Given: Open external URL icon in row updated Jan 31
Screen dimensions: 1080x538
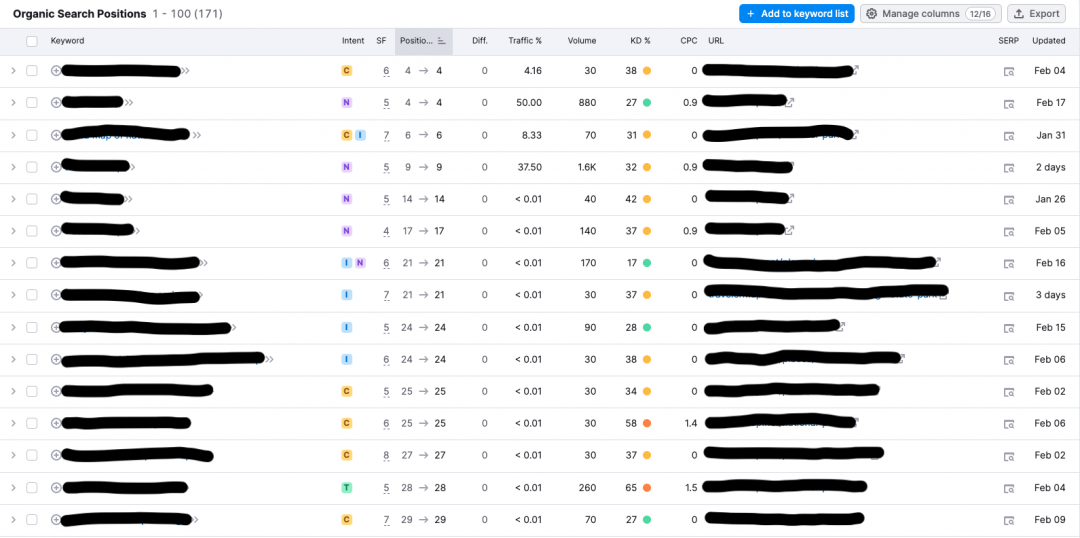Looking at the screenshot, I should pos(854,135).
